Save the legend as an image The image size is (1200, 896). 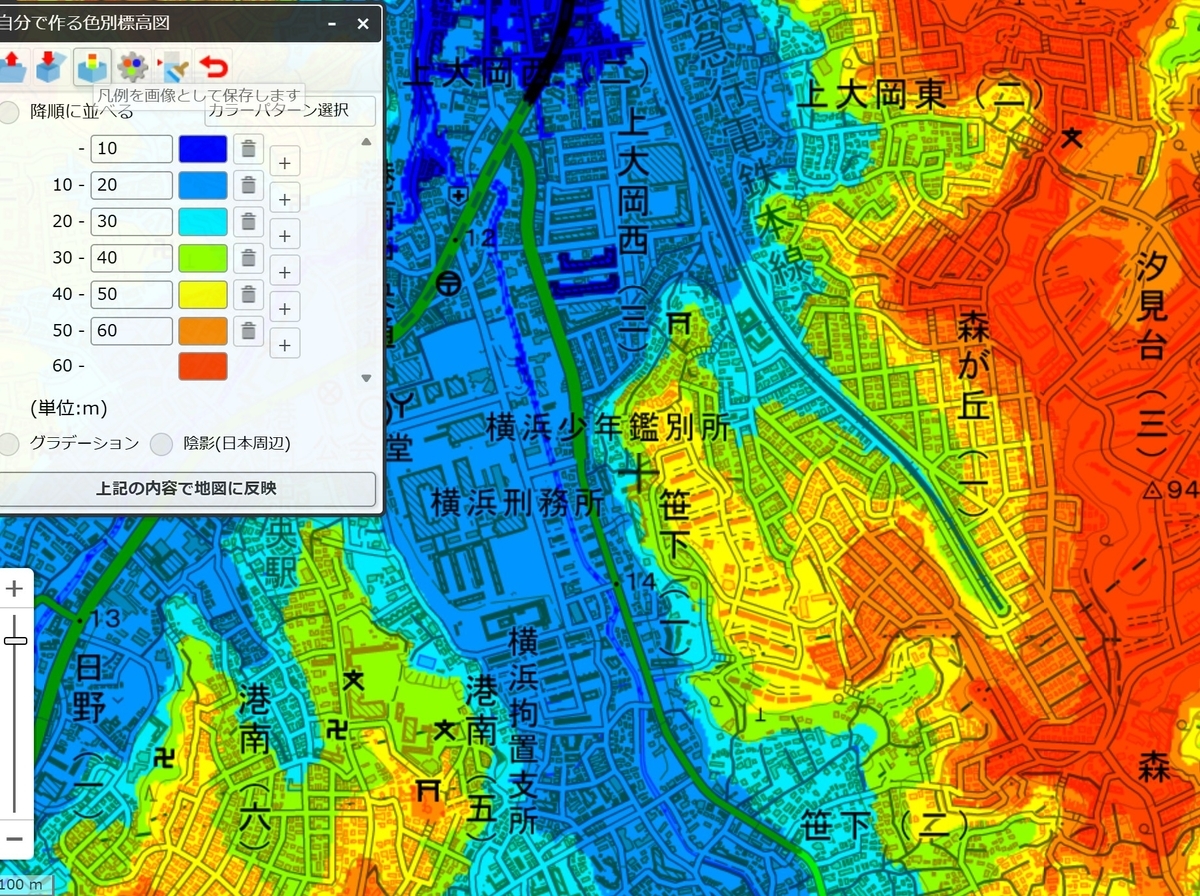click(x=91, y=66)
